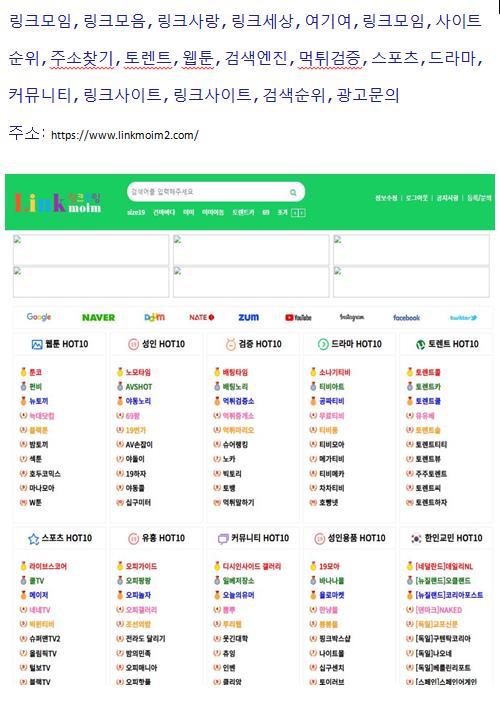Open the Daum logo shortcut

pos(155,317)
